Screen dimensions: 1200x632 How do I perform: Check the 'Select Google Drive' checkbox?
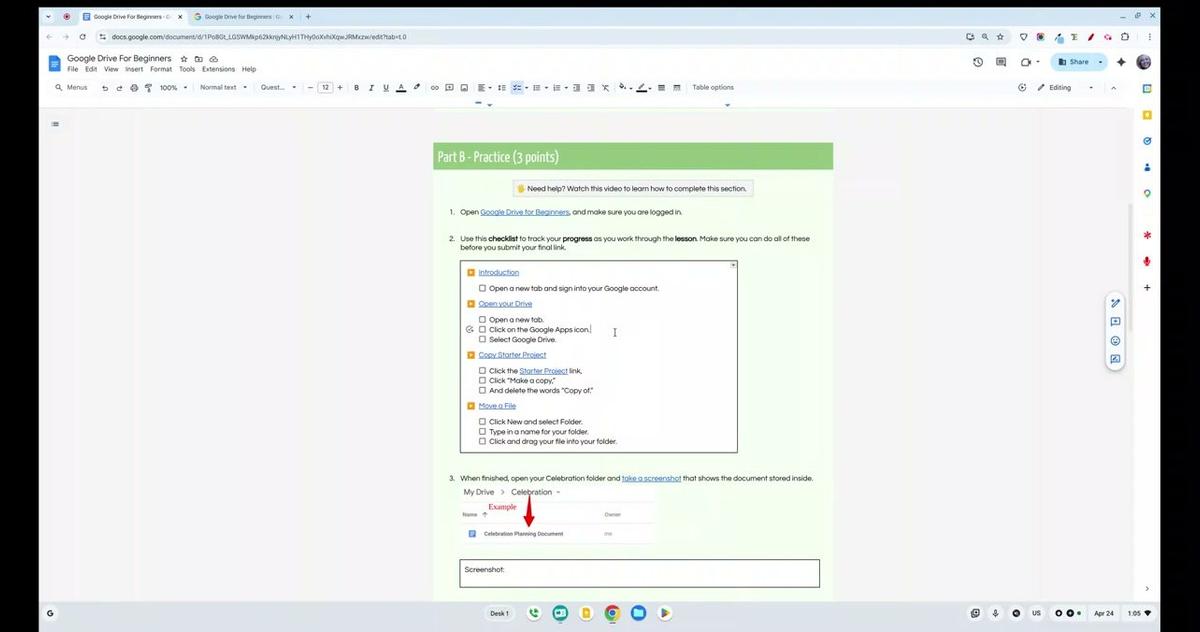pos(483,339)
